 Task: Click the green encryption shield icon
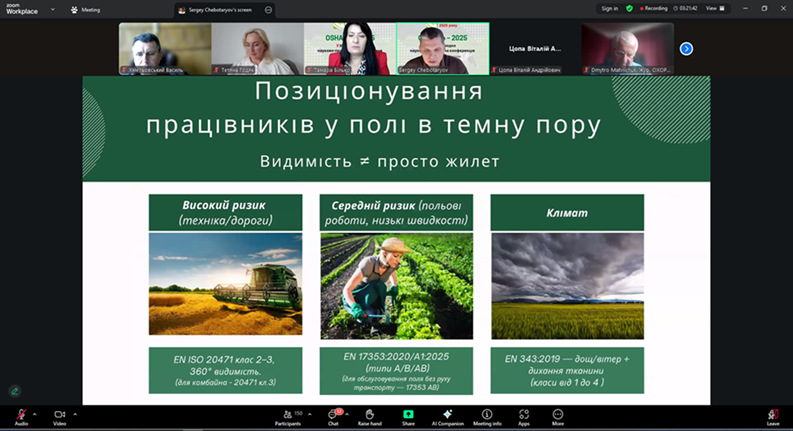pos(629,9)
